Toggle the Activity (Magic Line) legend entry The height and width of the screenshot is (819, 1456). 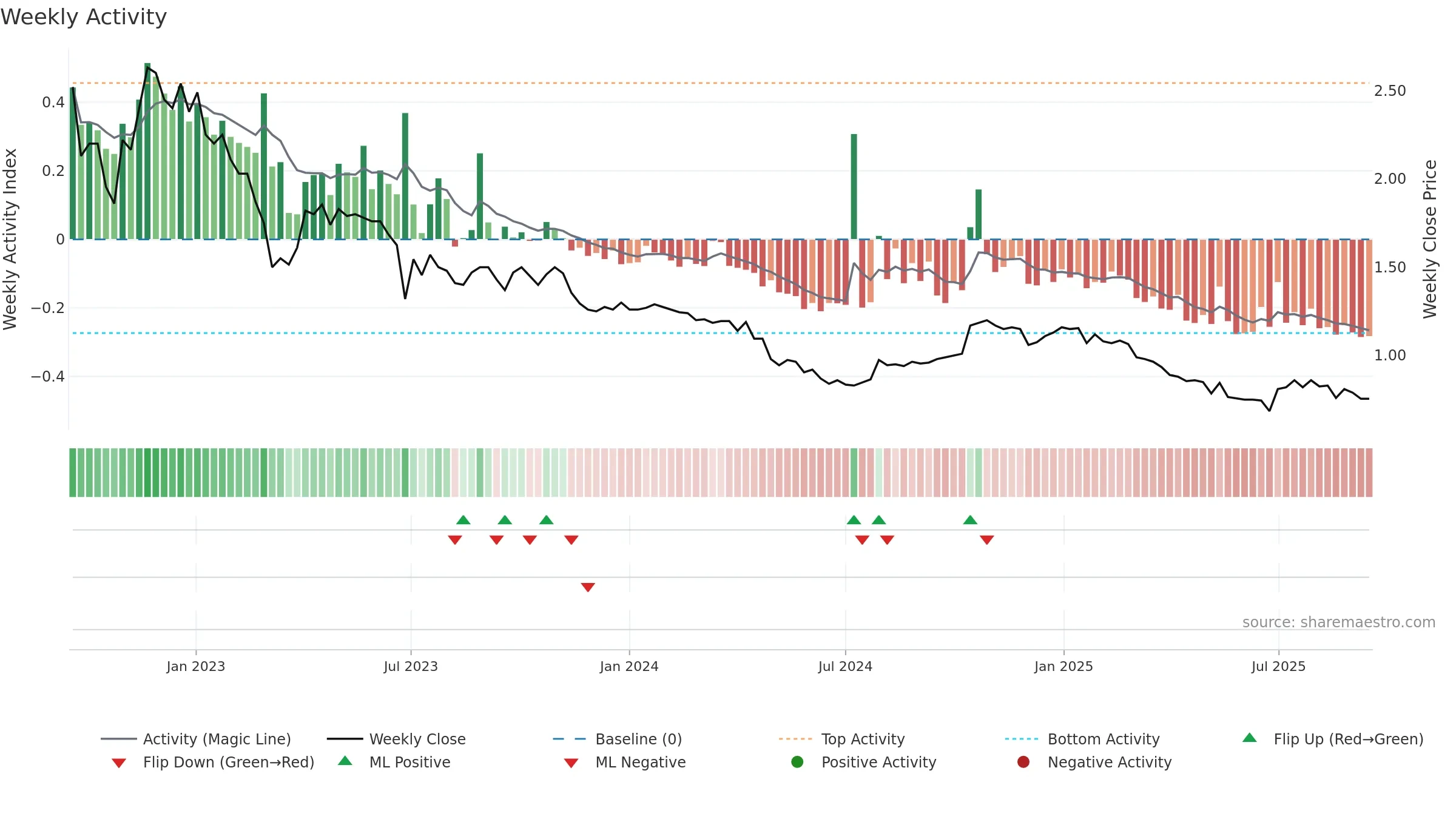point(195,739)
